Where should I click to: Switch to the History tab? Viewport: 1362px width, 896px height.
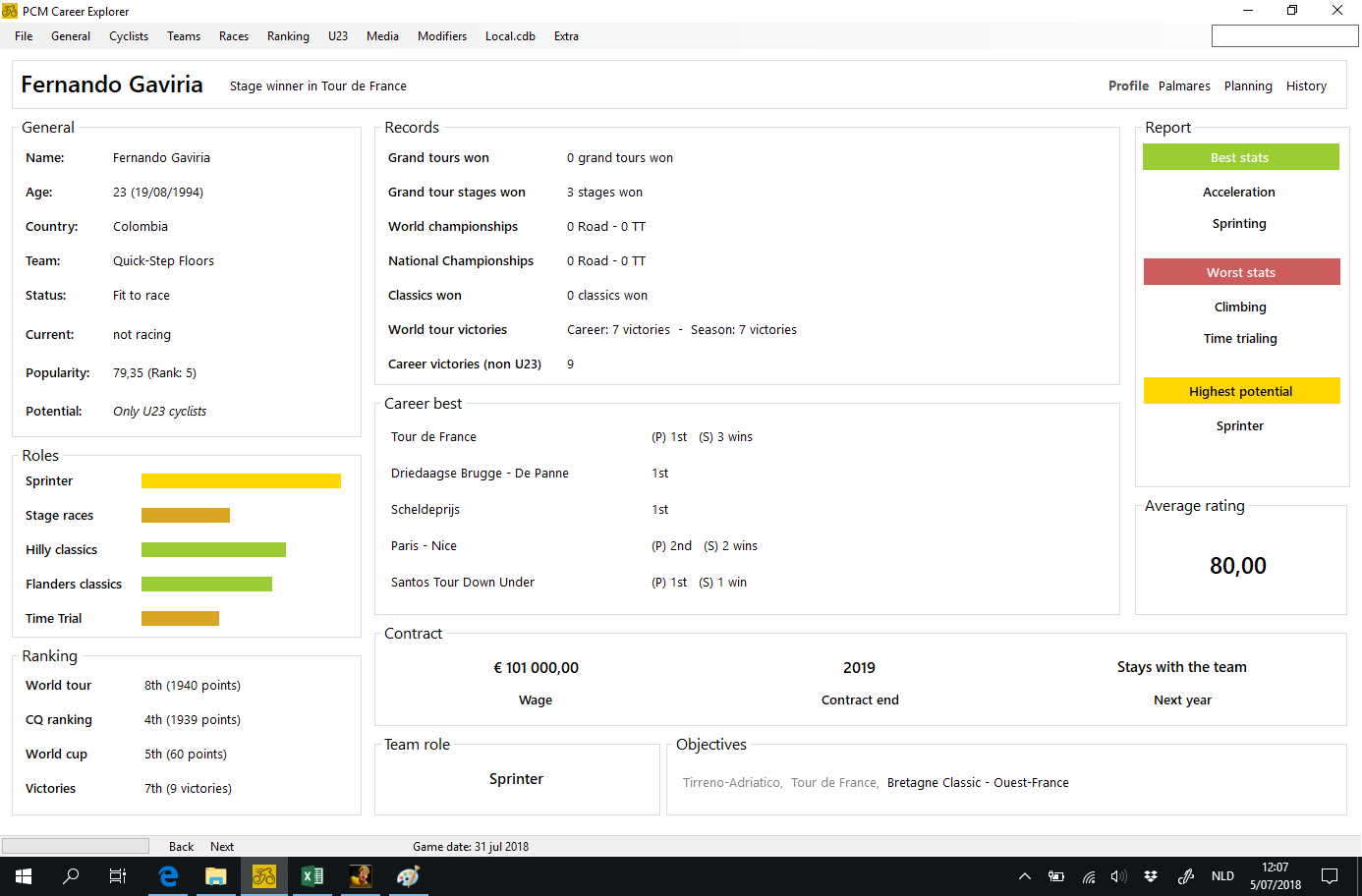pyautogui.click(x=1306, y=86)
